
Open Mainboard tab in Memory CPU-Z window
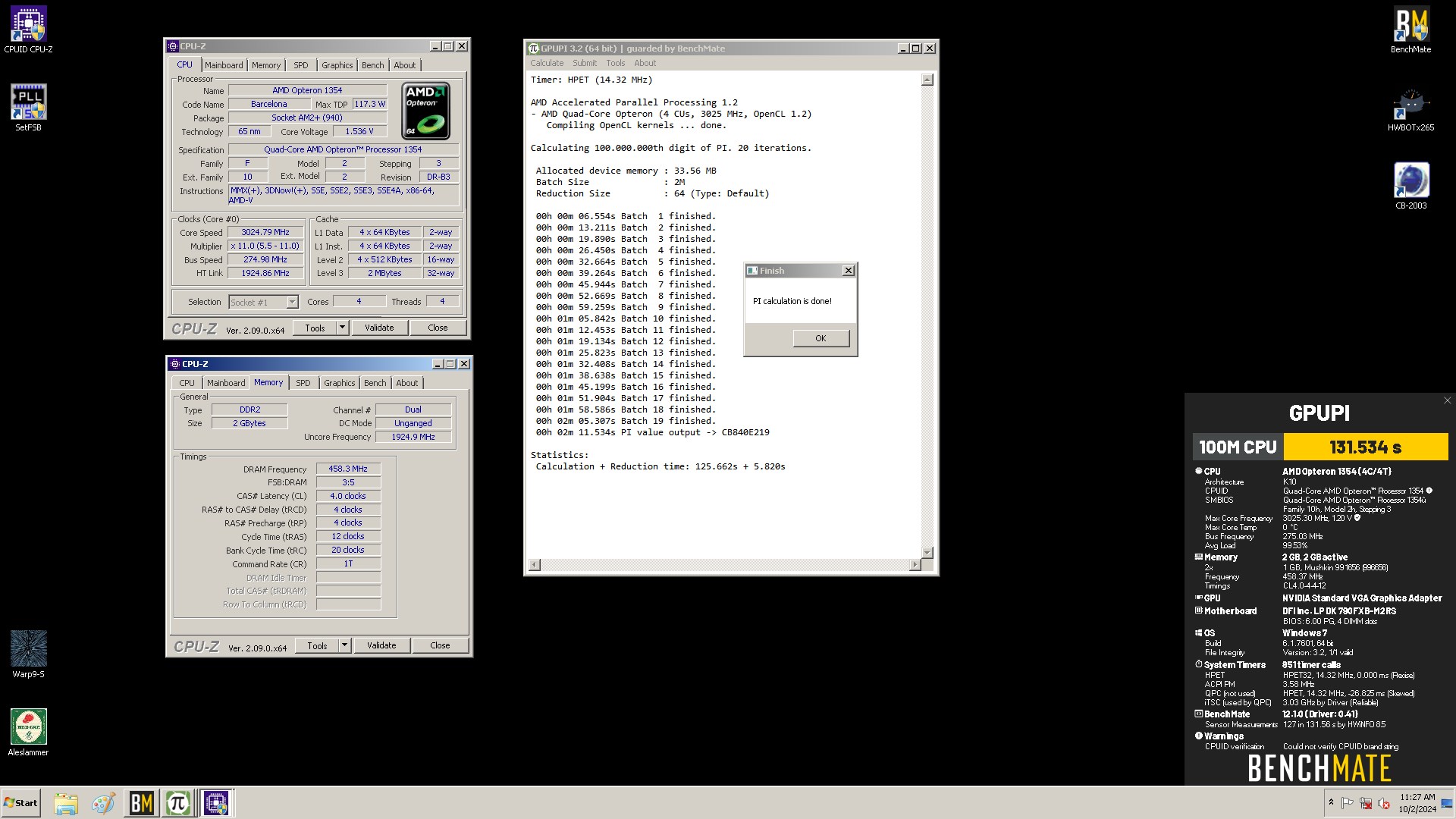(226, 383)
